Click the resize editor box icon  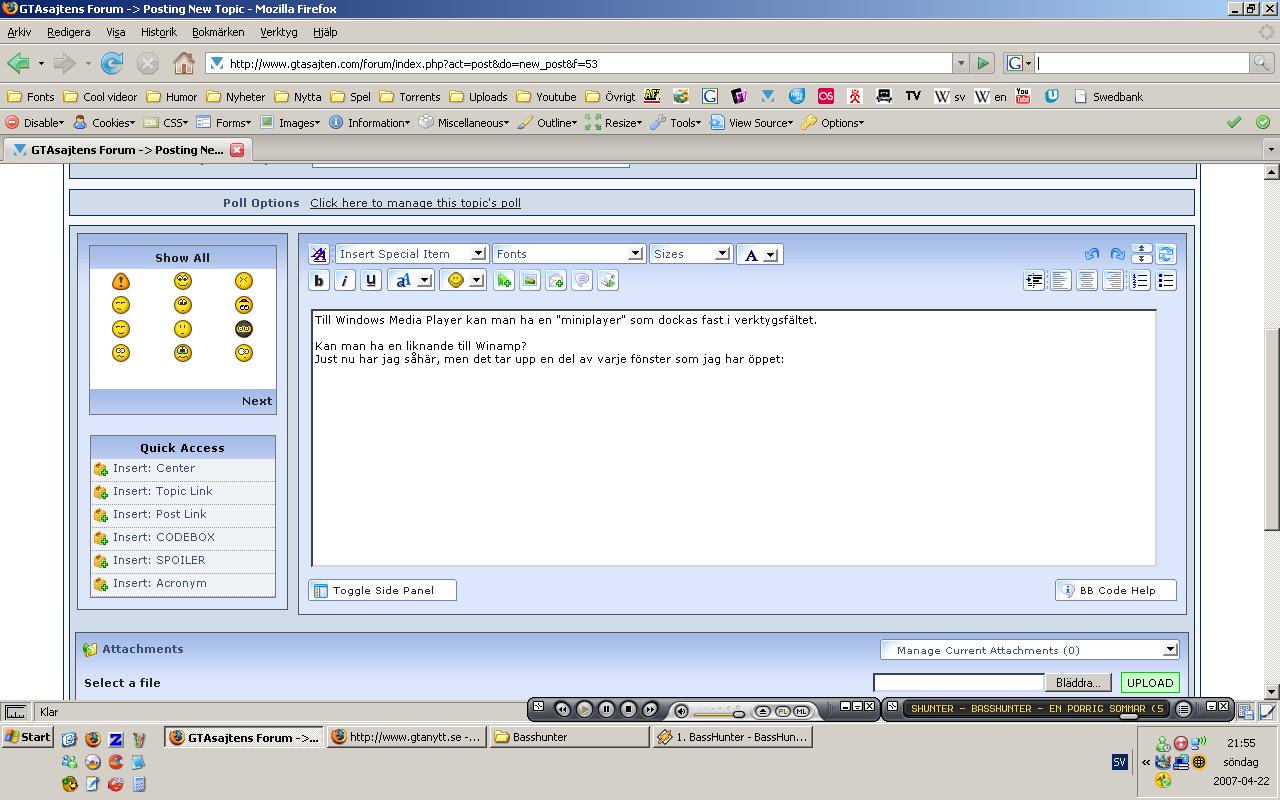1141,254
